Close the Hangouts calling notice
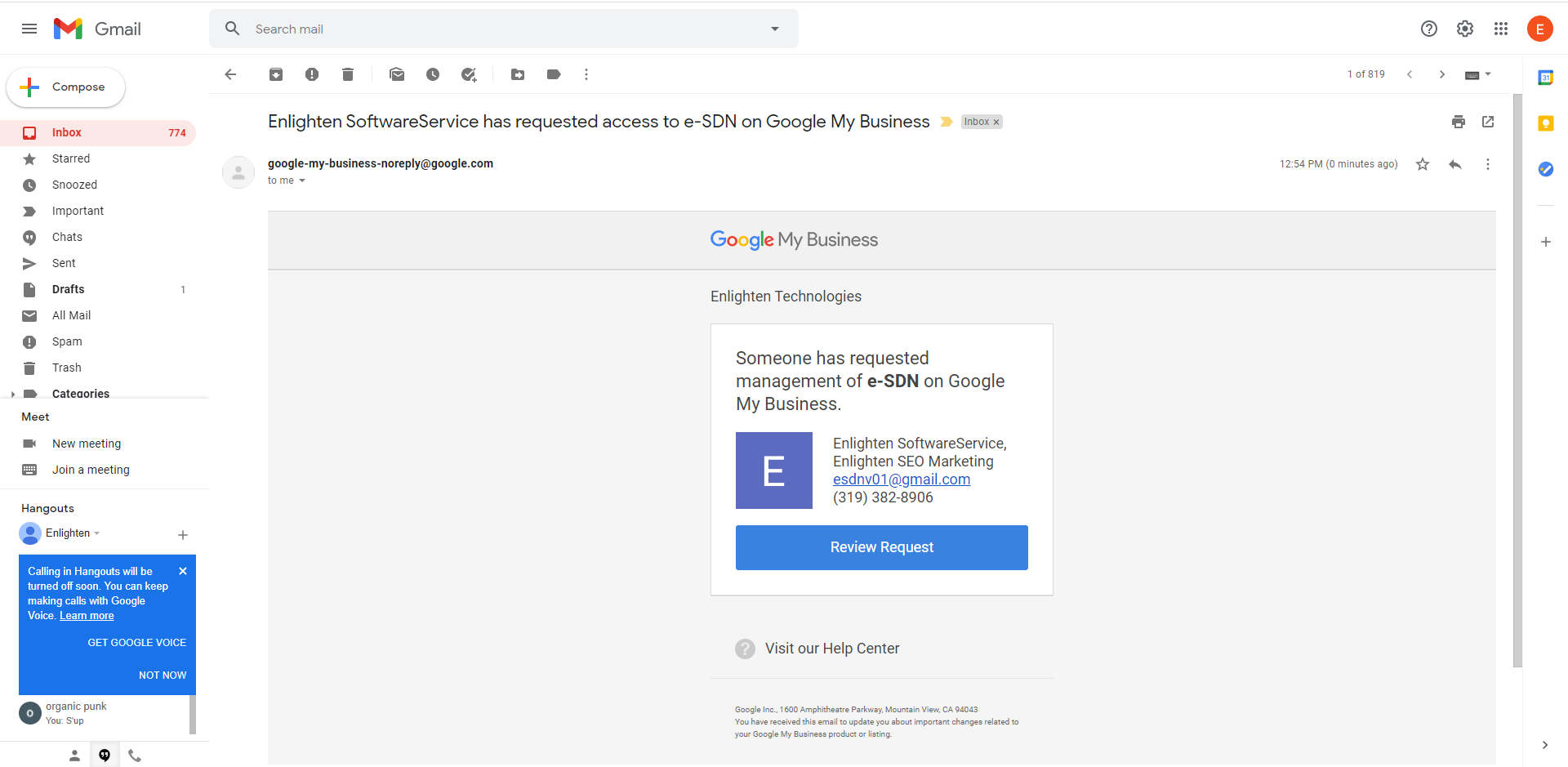 pos(183,571)
